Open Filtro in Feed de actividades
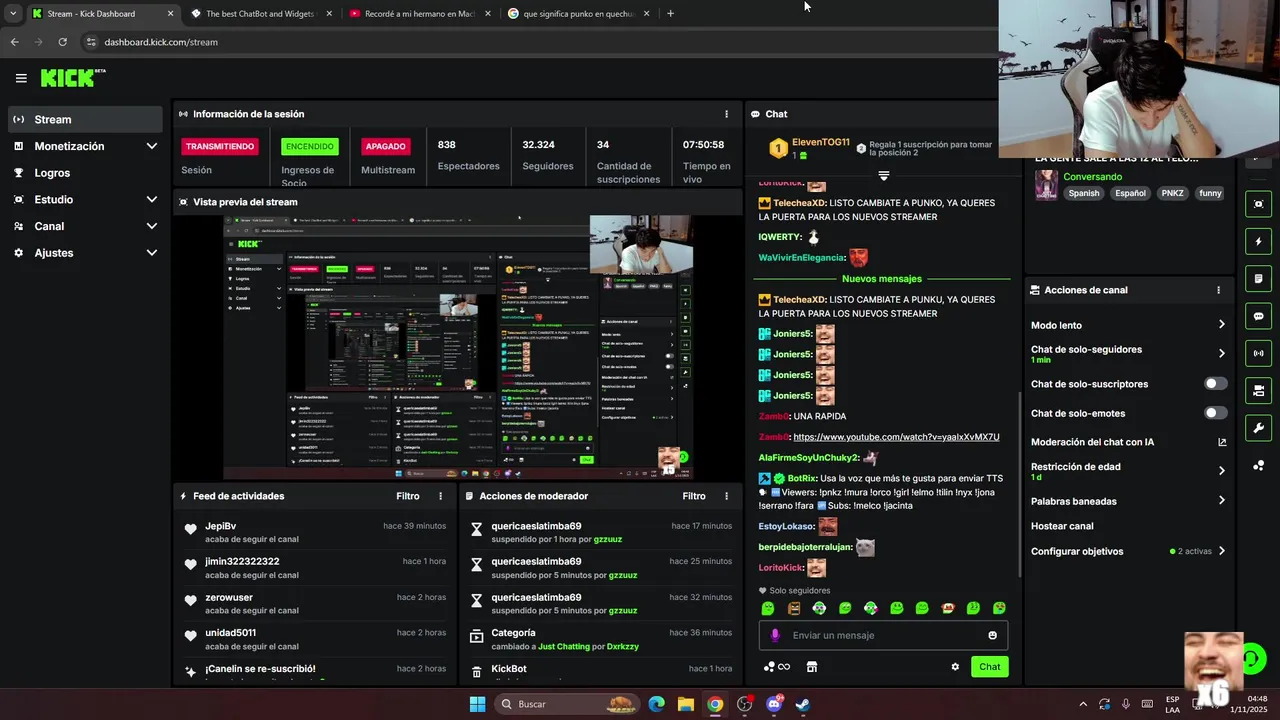 pos(408,496)
